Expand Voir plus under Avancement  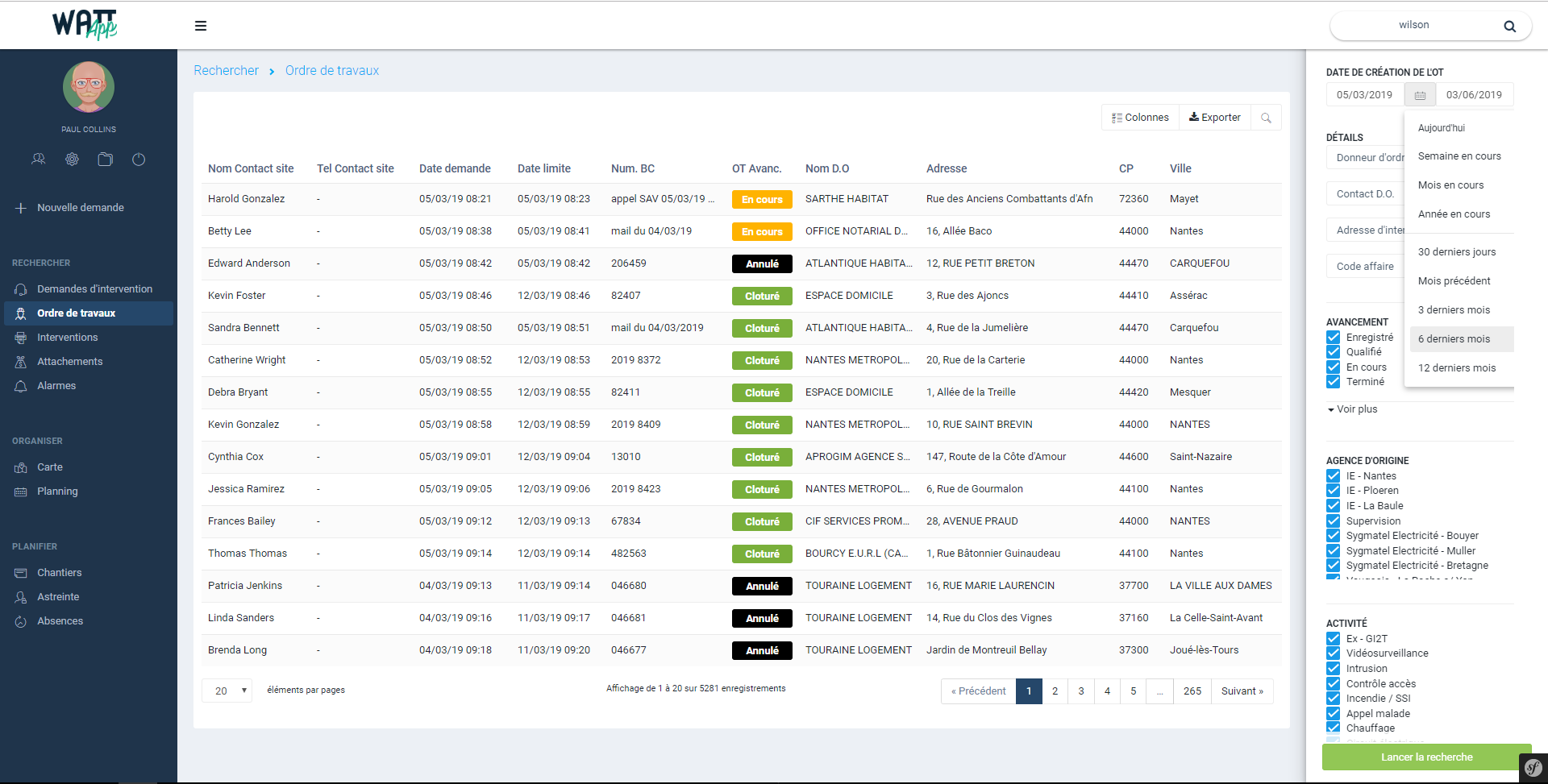point(1353,409)
